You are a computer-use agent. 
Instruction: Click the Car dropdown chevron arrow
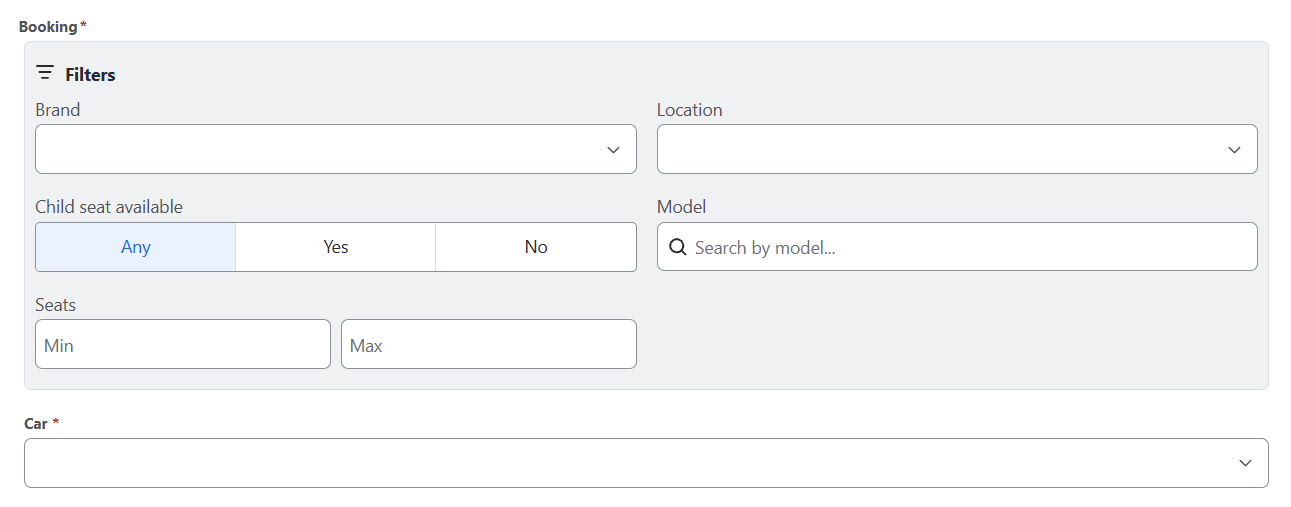[1245, 463]
